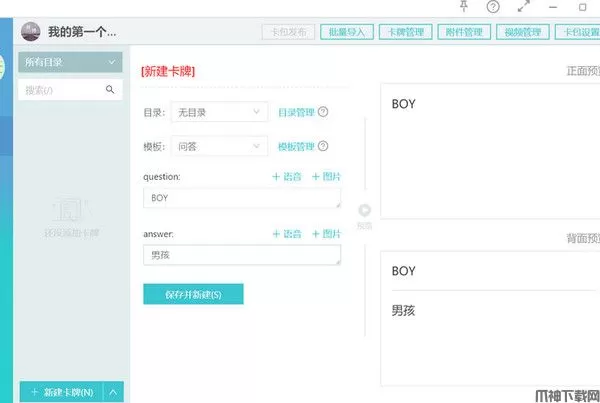The image size is (600, 403).
Task: Open the 模板 dropdown showing 问答
Action: pyautogui.click(x=219, y=147)
